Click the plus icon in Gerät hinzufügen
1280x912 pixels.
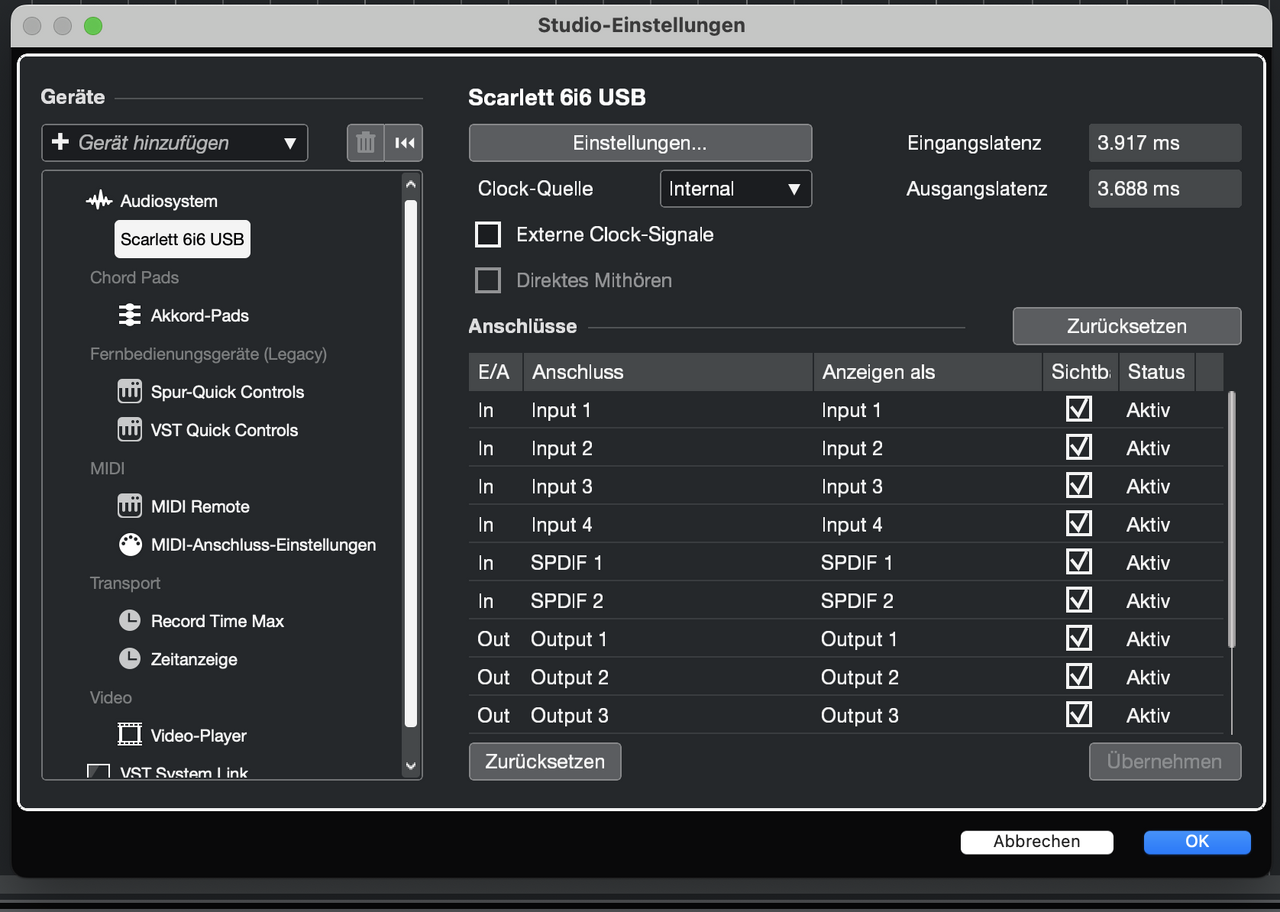pos(60,143)
